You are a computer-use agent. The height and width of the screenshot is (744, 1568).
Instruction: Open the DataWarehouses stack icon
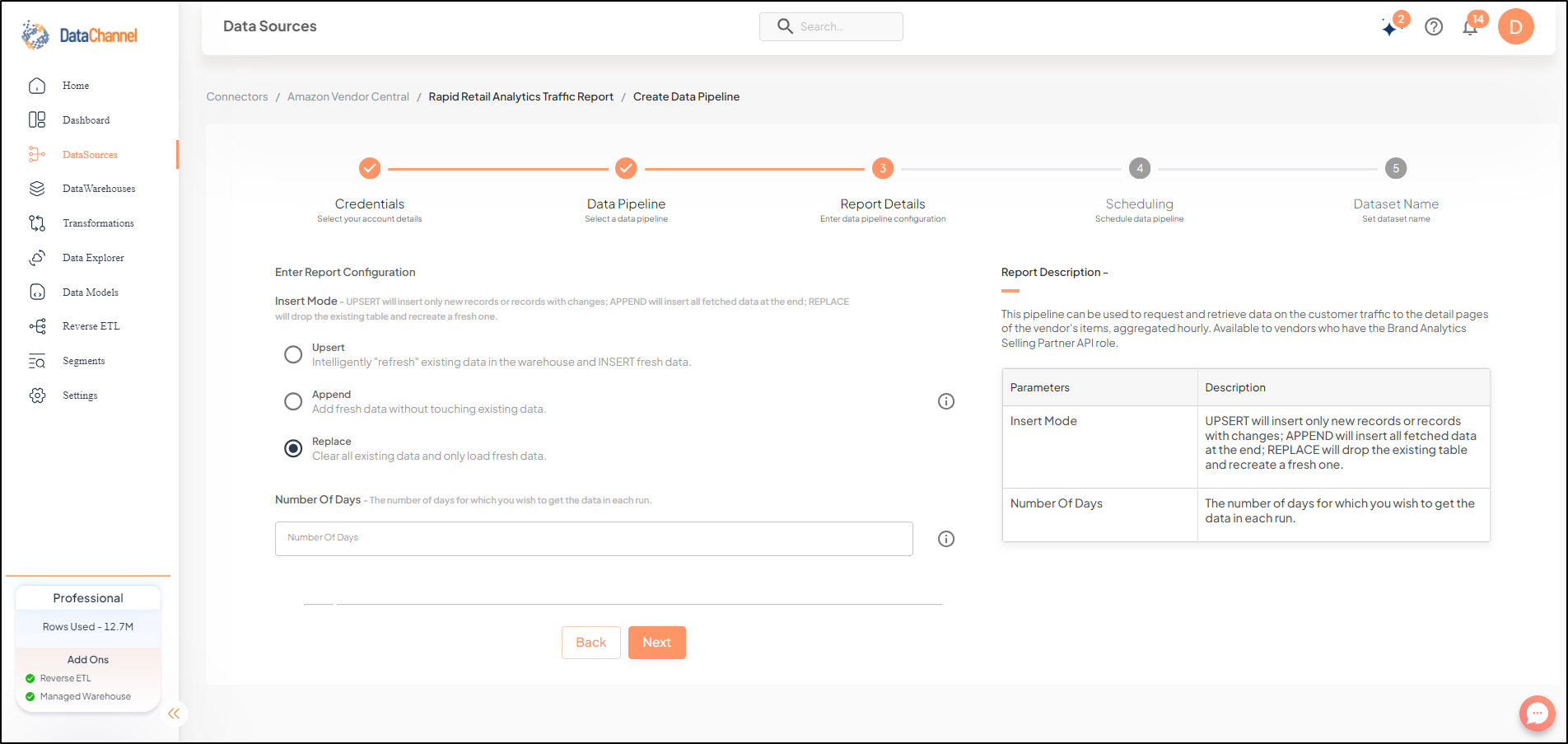pyautogui.click(x=37, y=189)
